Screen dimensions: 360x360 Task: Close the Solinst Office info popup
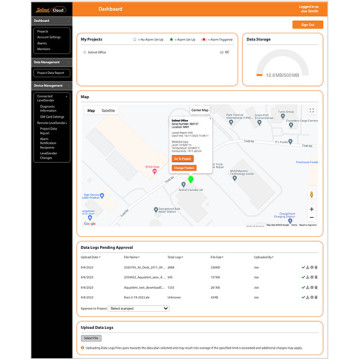(210, 118)
